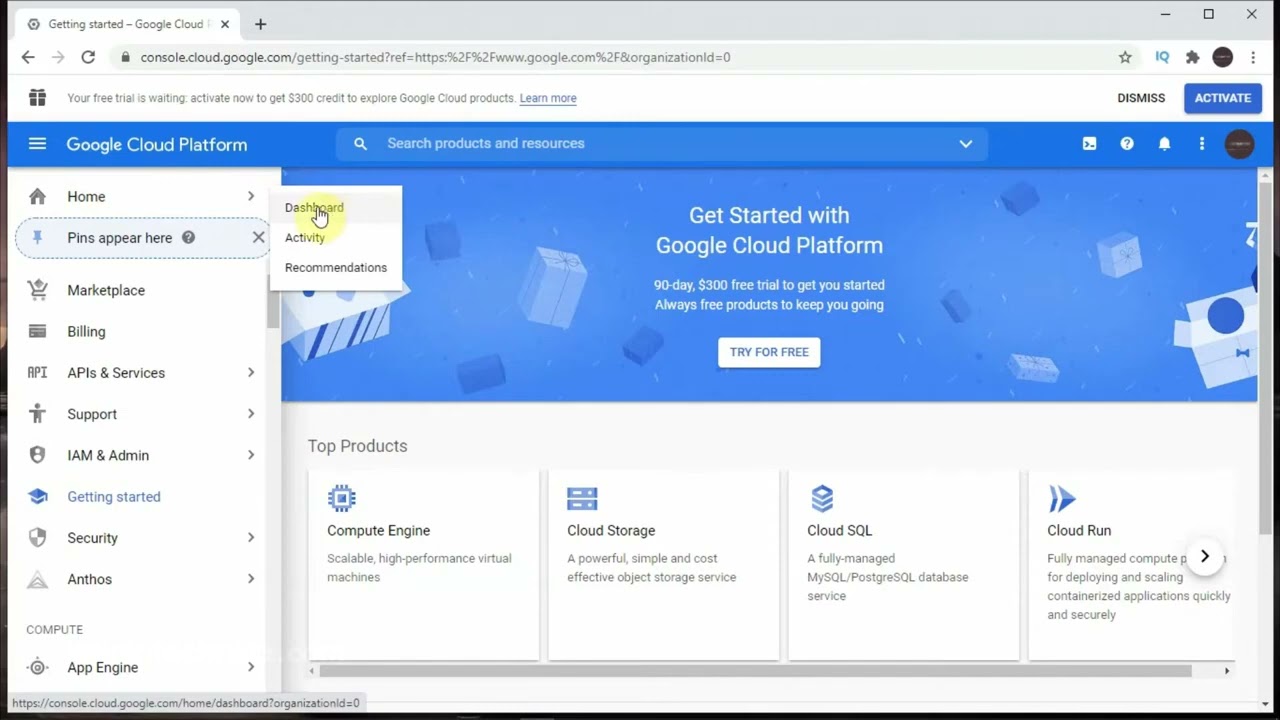Click the ACTIVATE button

point(1222,98)
